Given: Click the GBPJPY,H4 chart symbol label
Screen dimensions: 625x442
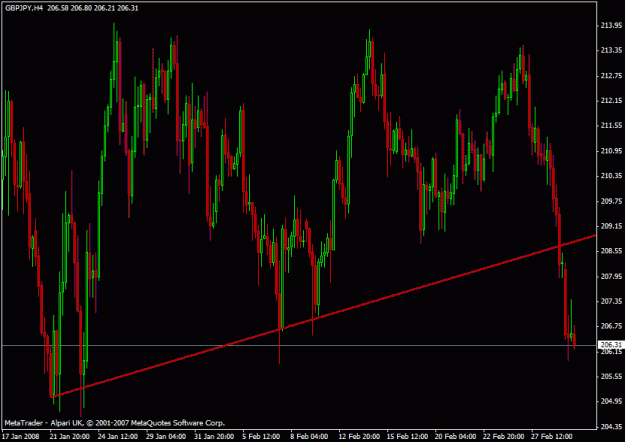Looking at the screenshot, I should (x=24, y=8).
